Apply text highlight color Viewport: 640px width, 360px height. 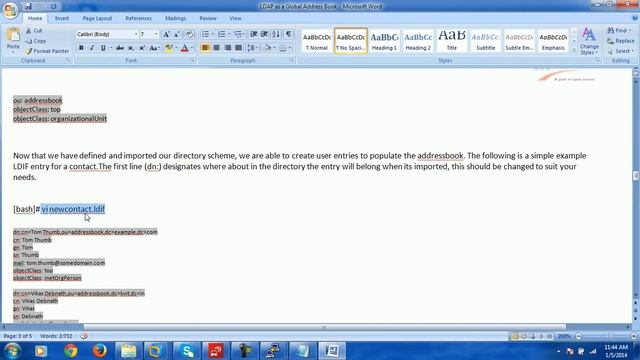click(x=168, y=48)
